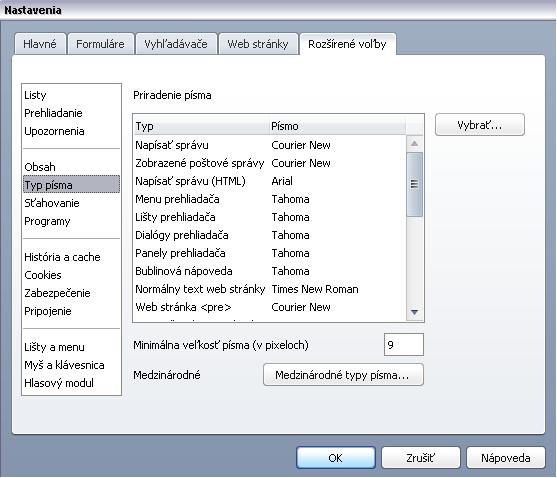Select the Lišty prehliadača row

click(x=270, y=217)
